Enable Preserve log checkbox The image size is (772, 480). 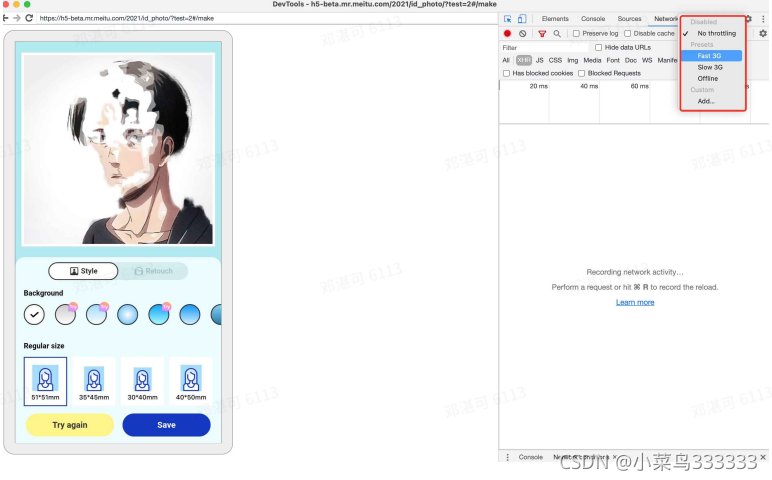(576, 33)
